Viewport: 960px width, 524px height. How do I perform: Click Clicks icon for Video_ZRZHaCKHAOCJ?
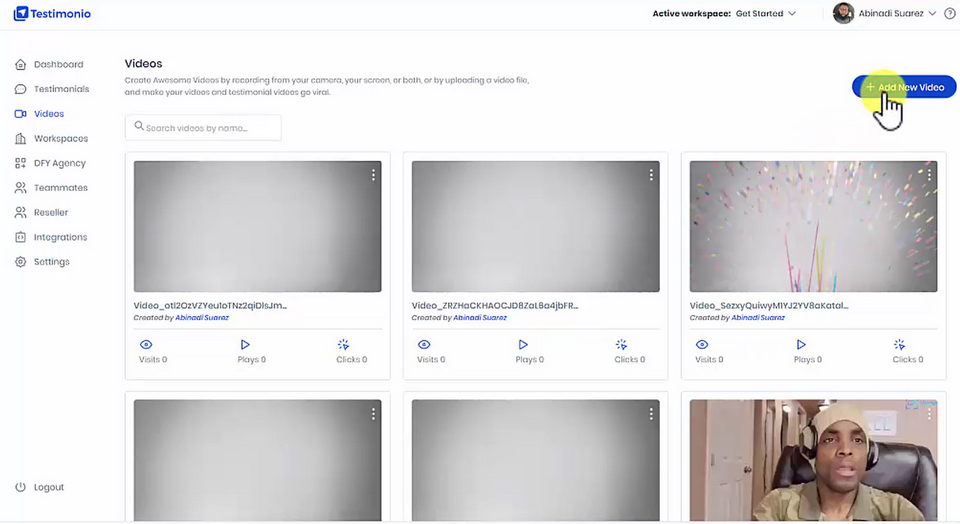(621, 345)
